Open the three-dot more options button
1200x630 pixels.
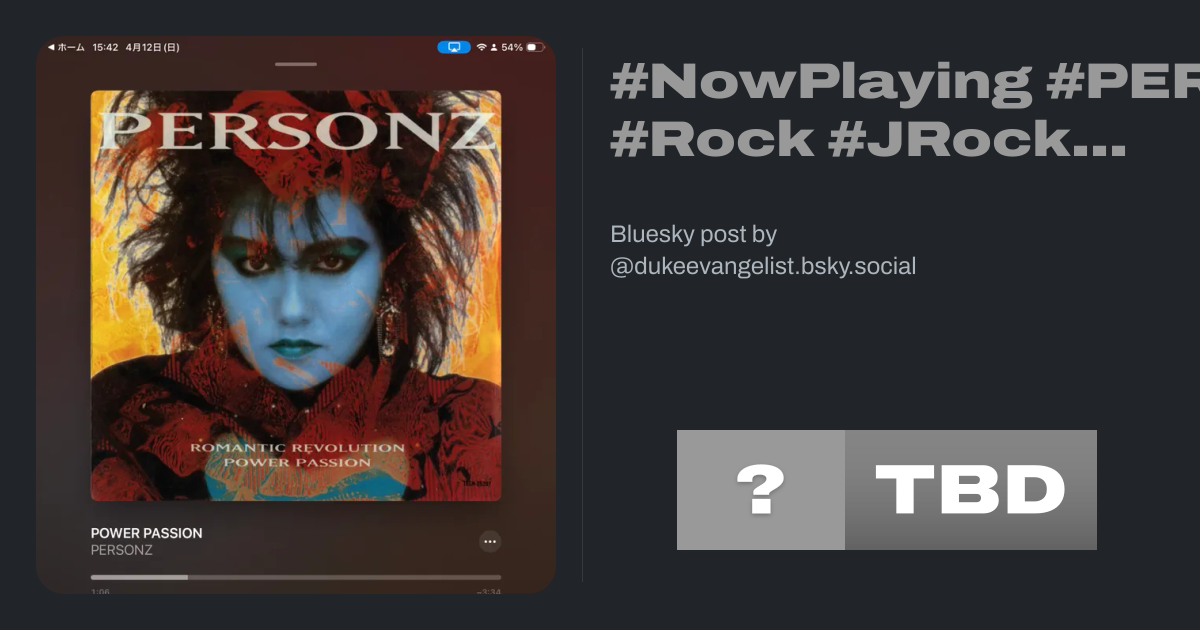tap(489, 541)
